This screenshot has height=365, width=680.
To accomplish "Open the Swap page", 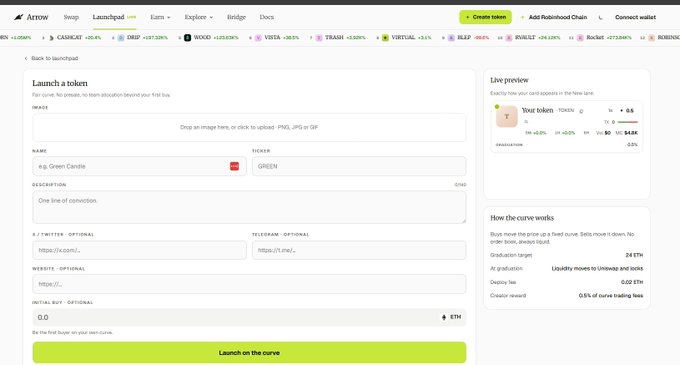I will [71, 17].
